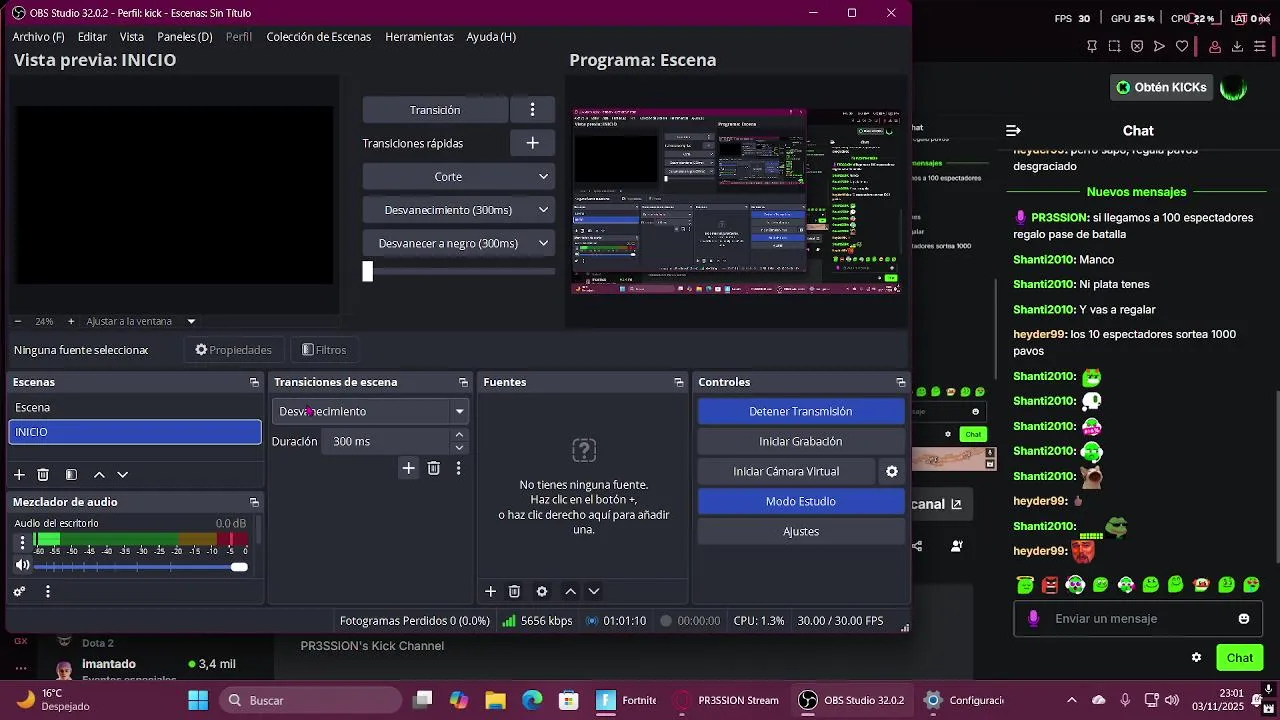Open emoji picker in Kick chat input

click(1244, 619)
